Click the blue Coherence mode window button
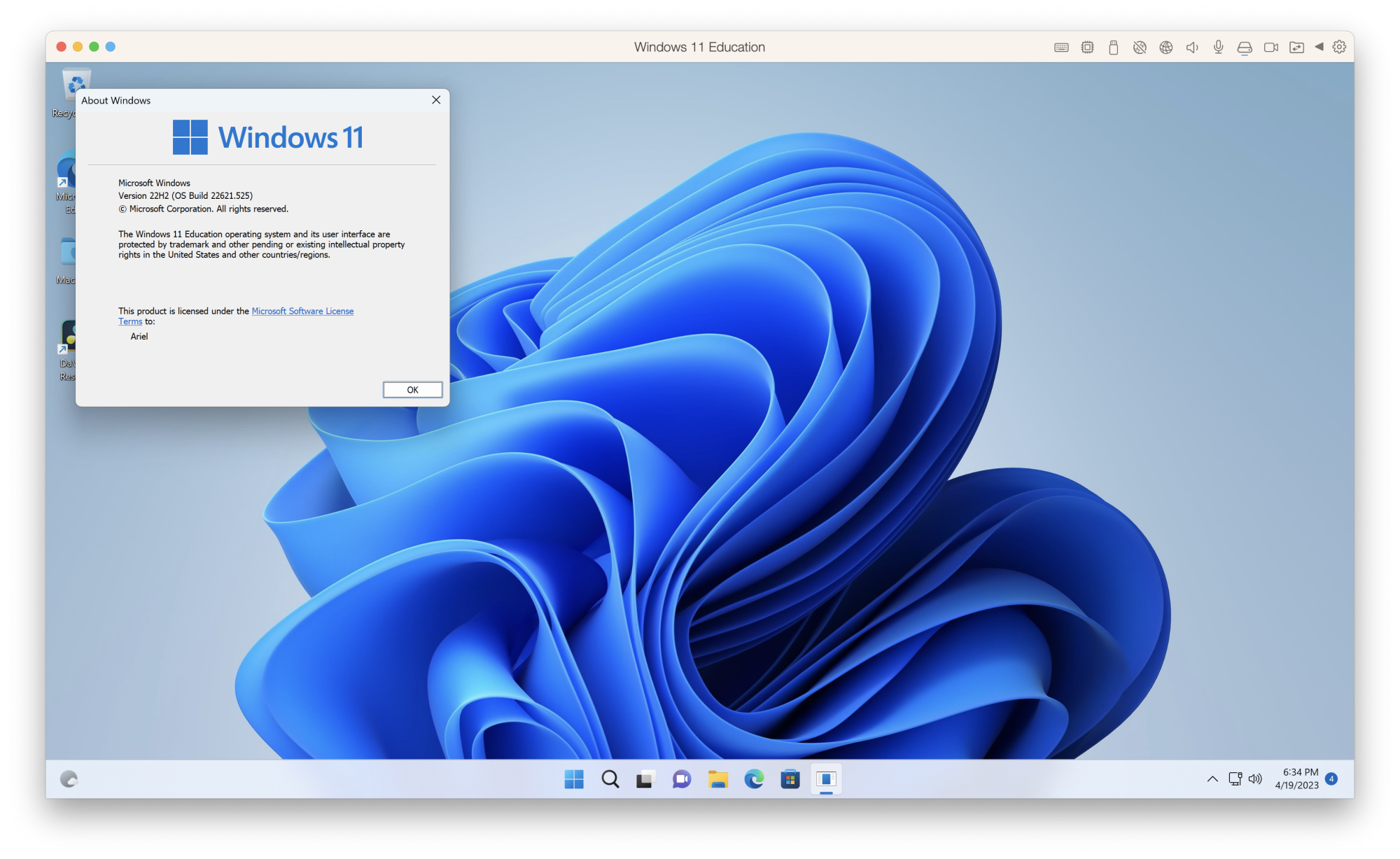1400x859 pixels. click(x=111, y=47)
